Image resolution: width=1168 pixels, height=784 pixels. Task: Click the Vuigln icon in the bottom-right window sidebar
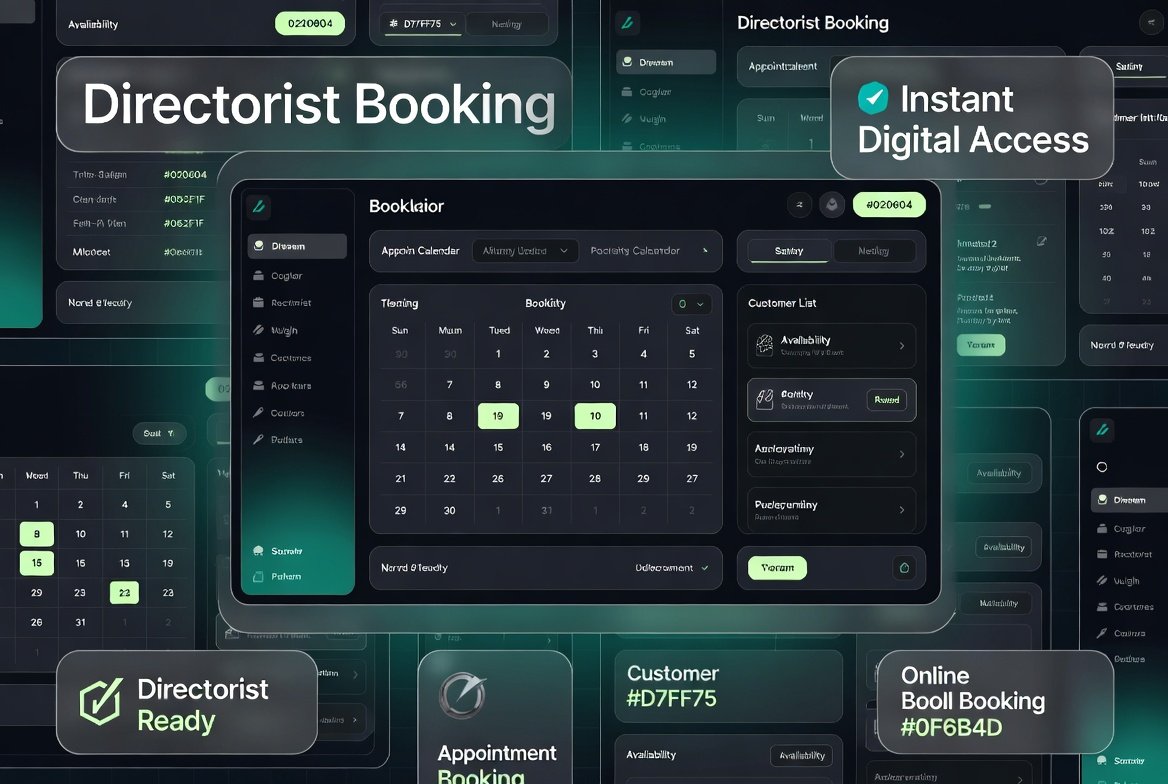coord(1102,580)
